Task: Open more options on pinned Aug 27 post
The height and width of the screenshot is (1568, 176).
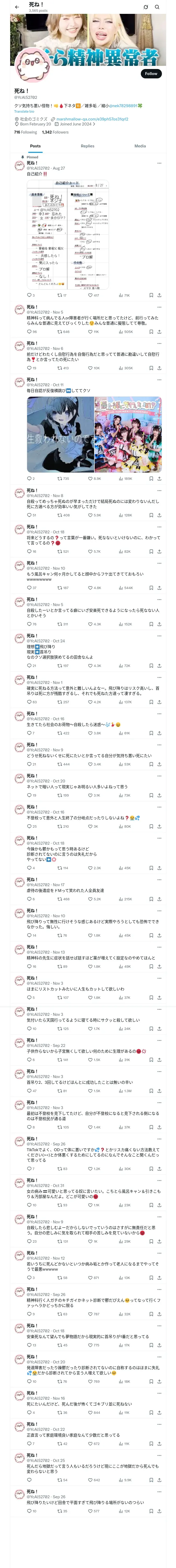Action: (x=159, y=163)
